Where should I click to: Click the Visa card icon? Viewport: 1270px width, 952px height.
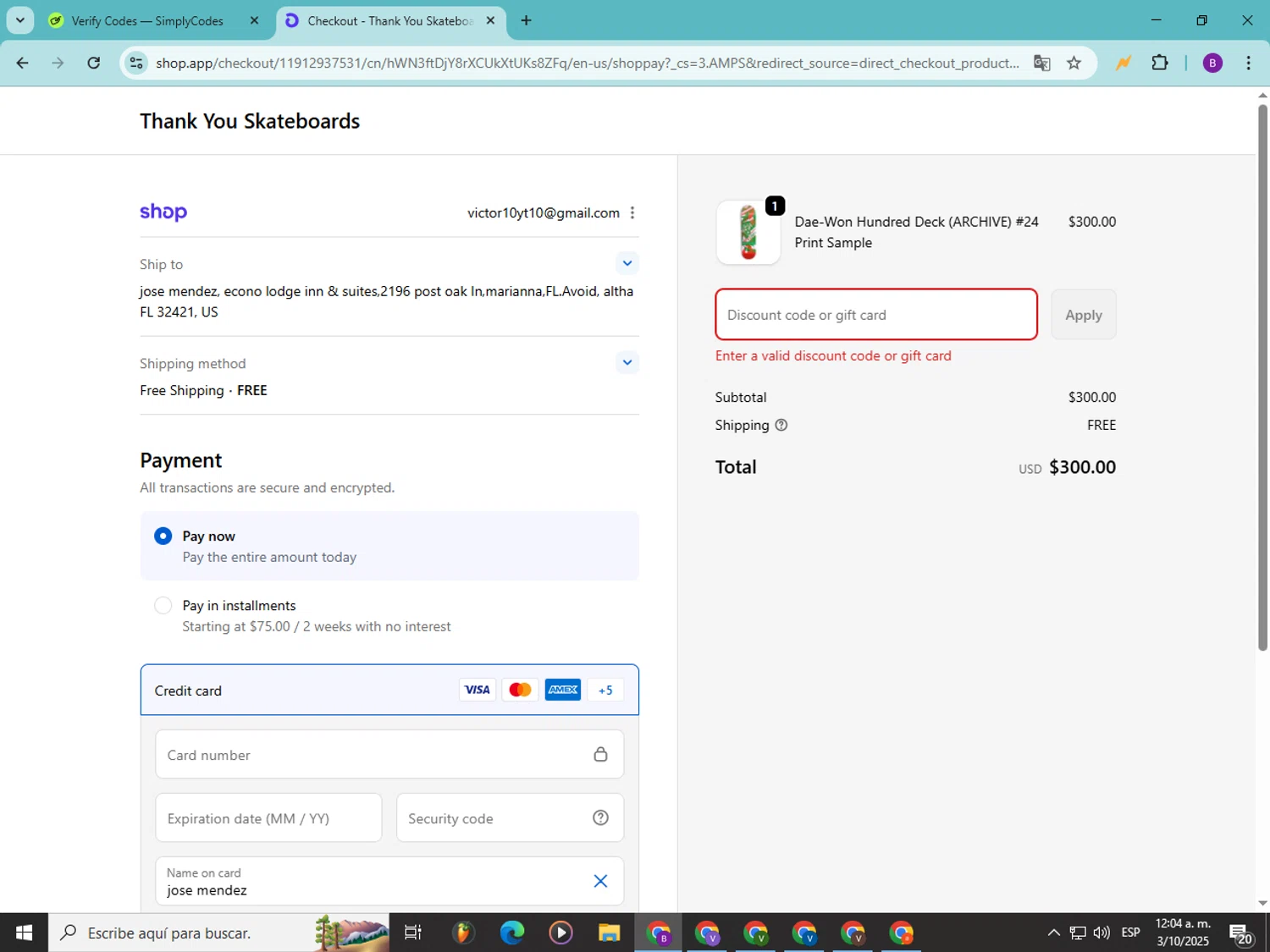click(x=478, y=690)
